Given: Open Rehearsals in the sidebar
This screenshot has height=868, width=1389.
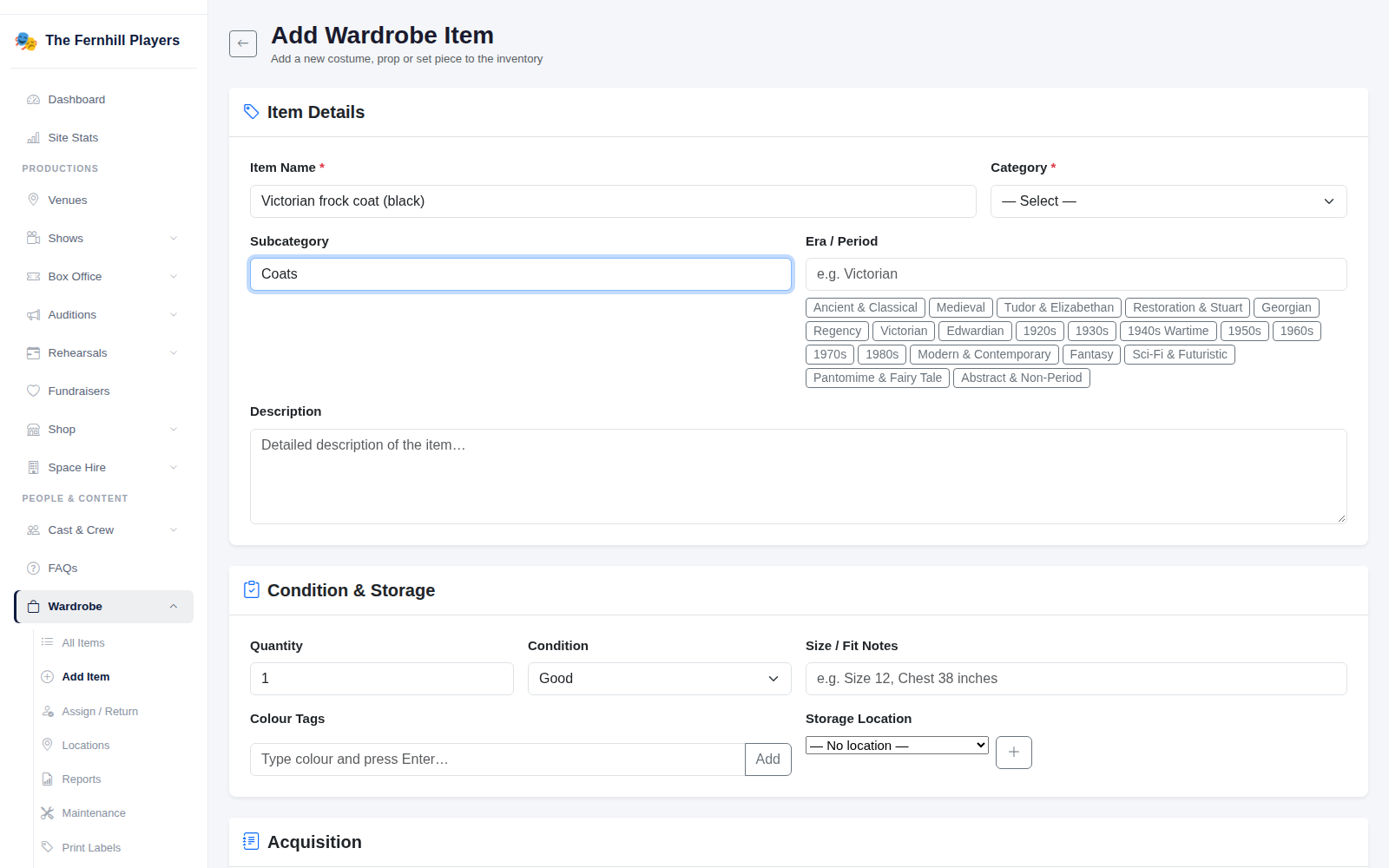Looking at the screenshot, I should coord(103,352).
